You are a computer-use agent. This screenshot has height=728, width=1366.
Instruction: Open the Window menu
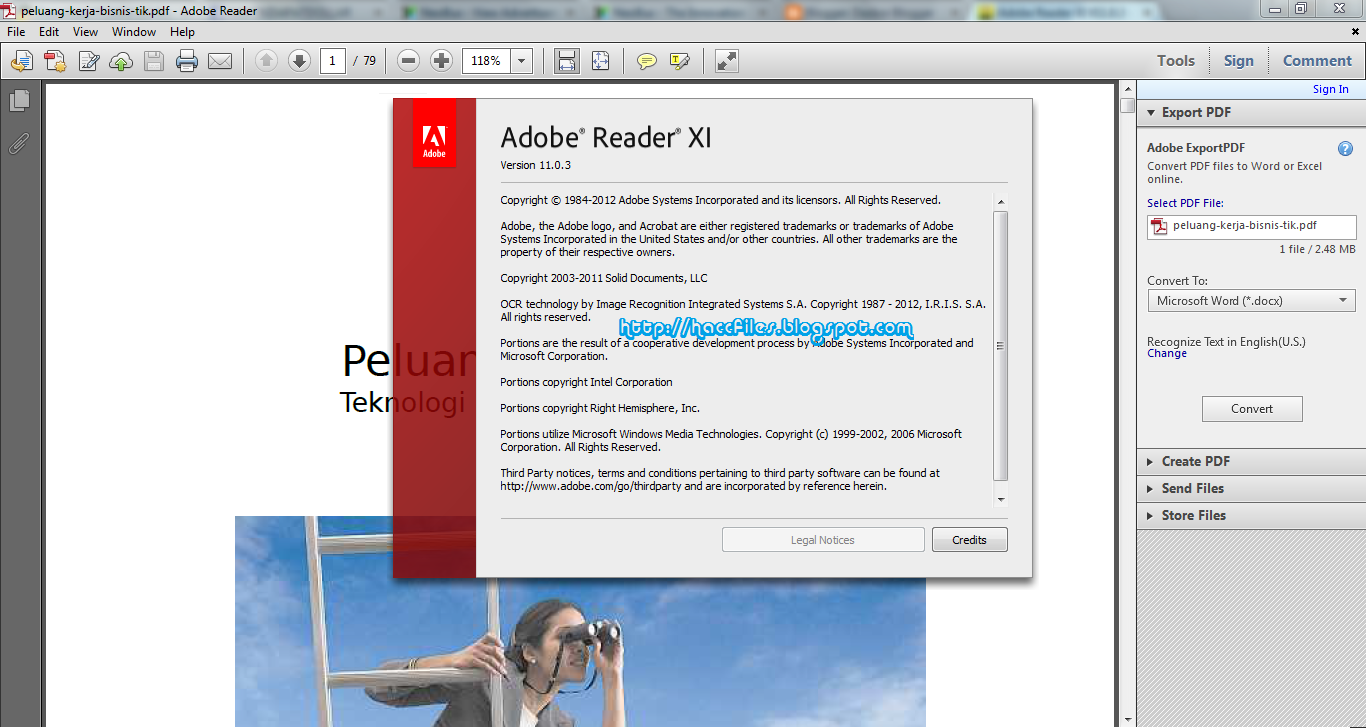(134, 32)
